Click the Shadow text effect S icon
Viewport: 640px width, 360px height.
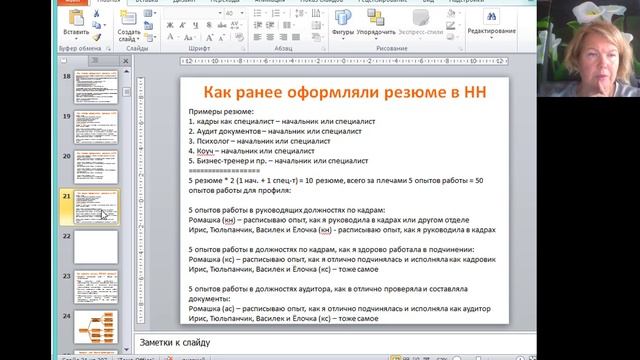tap(209, 25)
